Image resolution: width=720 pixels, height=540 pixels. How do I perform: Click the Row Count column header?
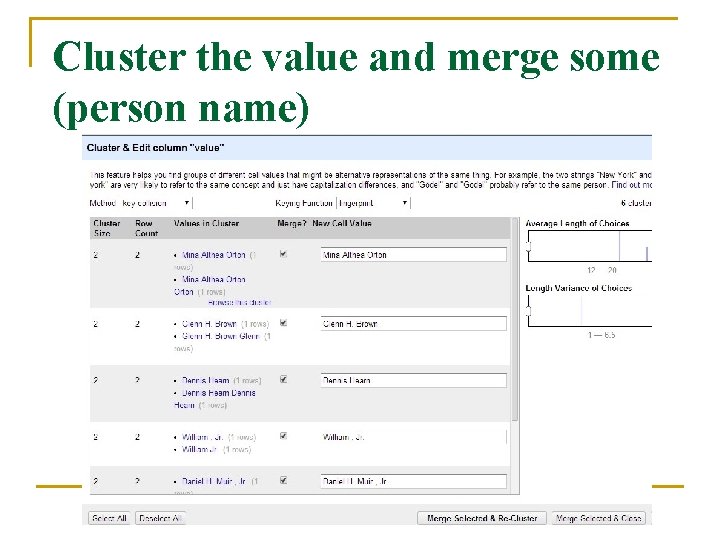pyautogui.click(x=146, y=228)
